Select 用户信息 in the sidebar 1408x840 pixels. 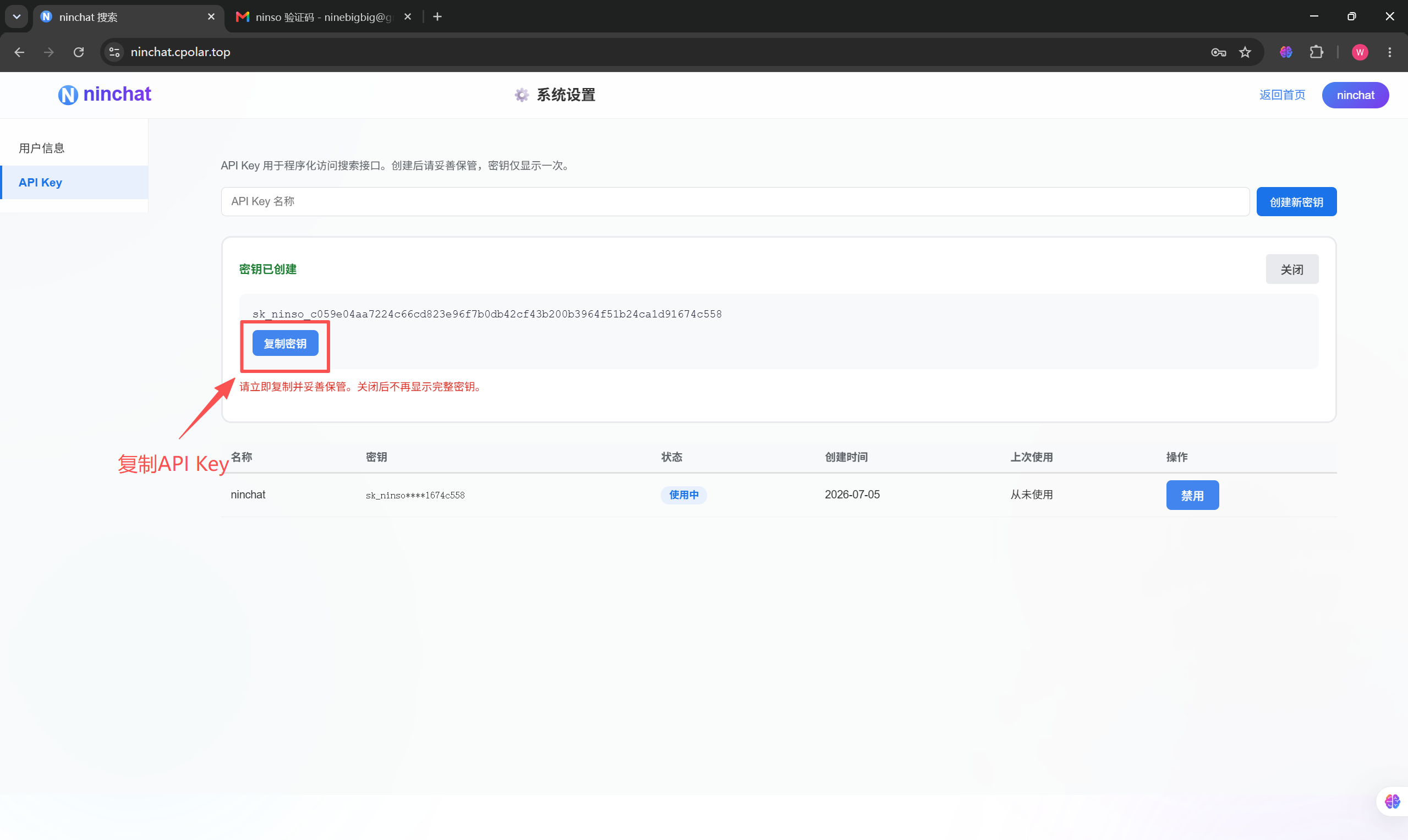(x=74, y=149)
